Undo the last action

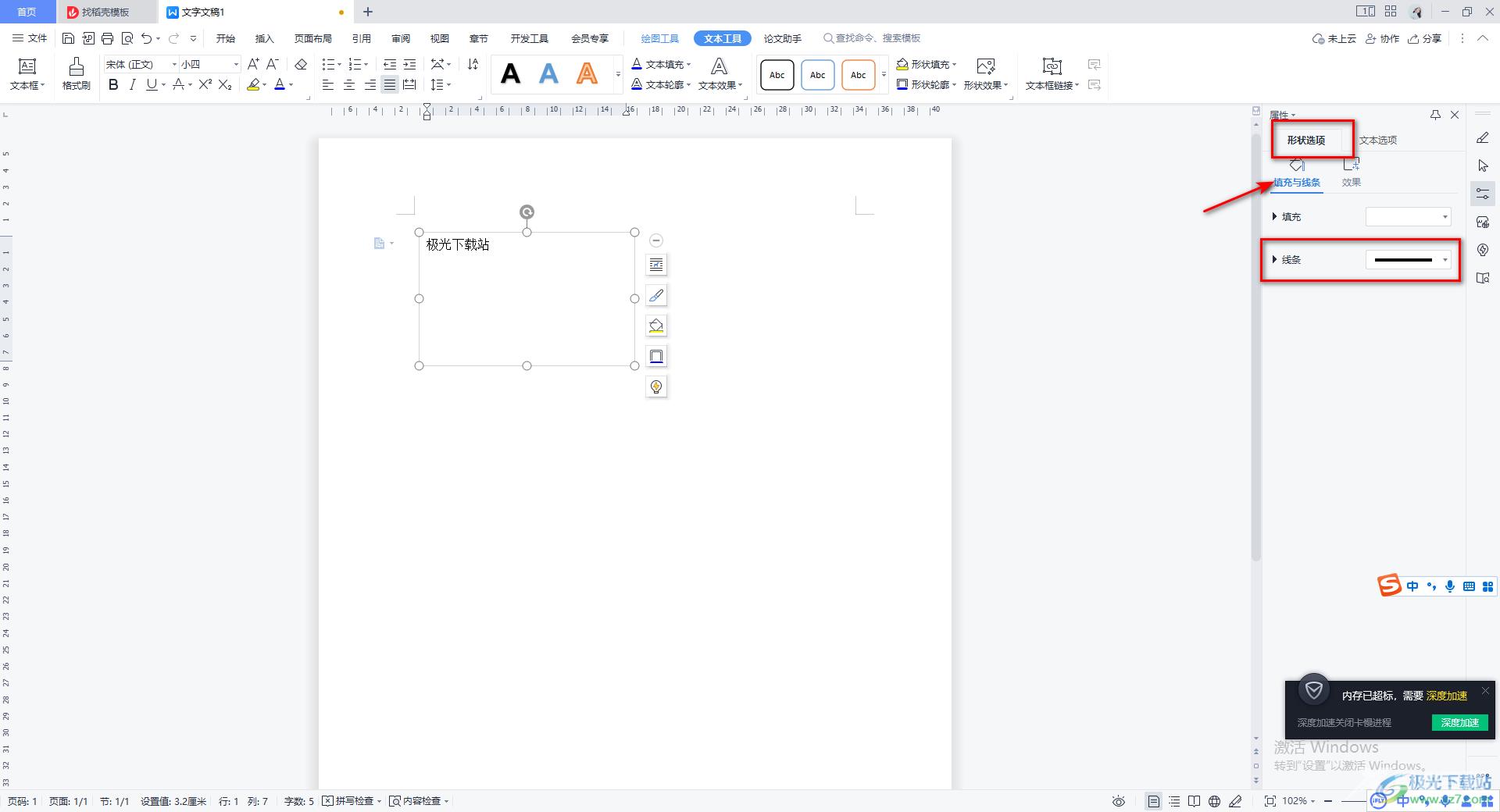146,38
